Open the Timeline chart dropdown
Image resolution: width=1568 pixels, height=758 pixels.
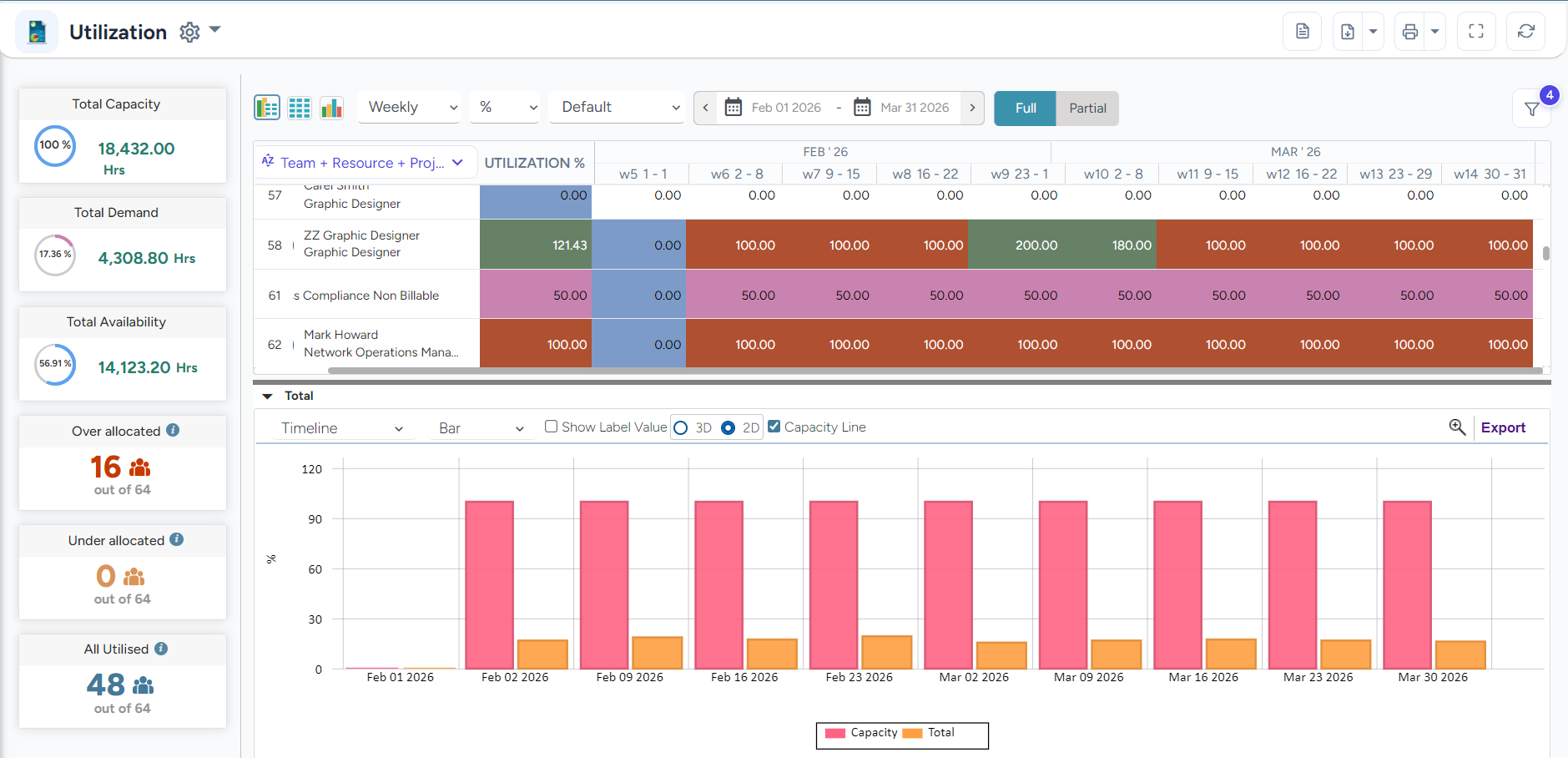pyautogui.click(x=341, y=428)
